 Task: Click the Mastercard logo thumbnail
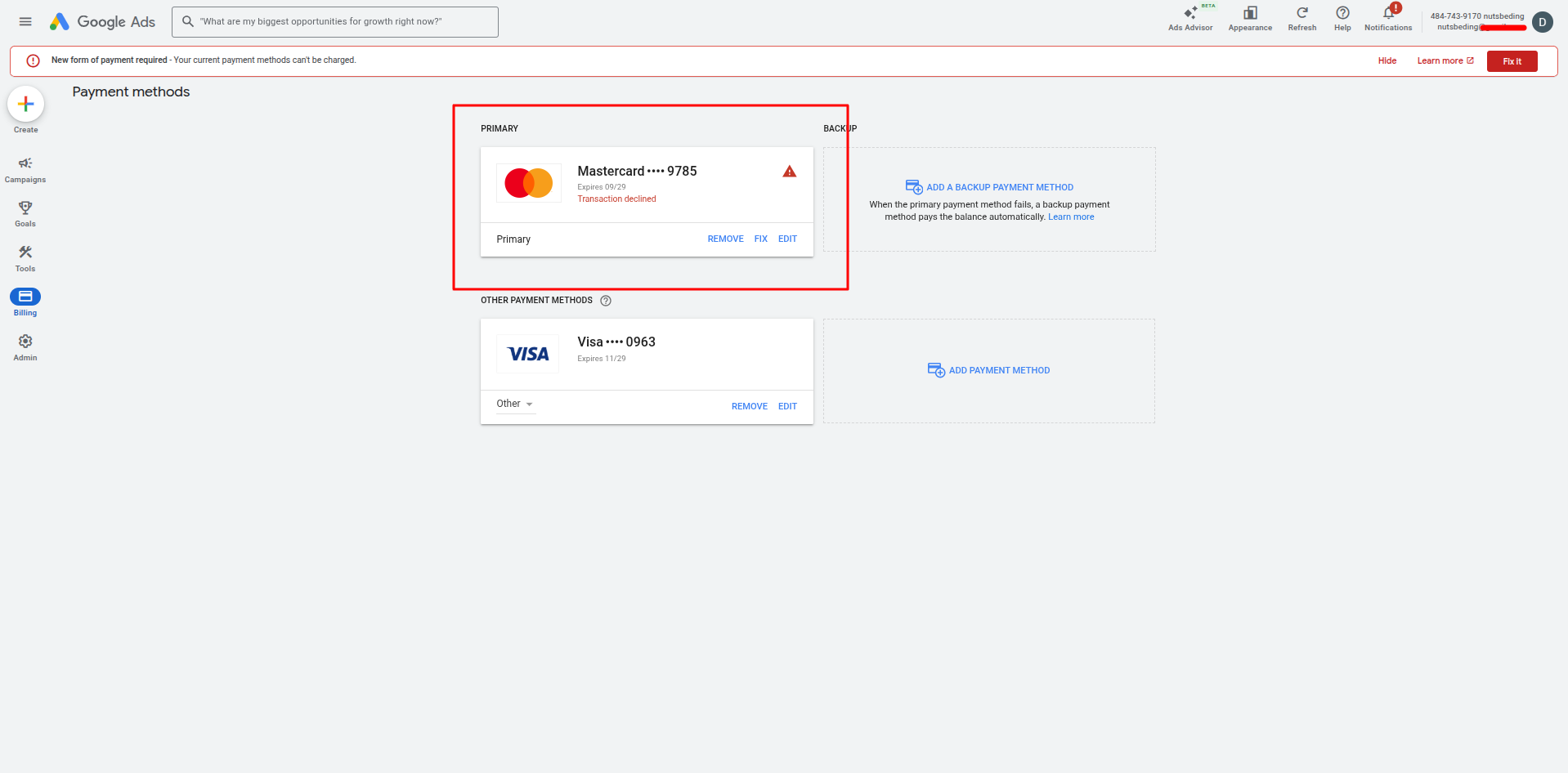click(529, 183)
